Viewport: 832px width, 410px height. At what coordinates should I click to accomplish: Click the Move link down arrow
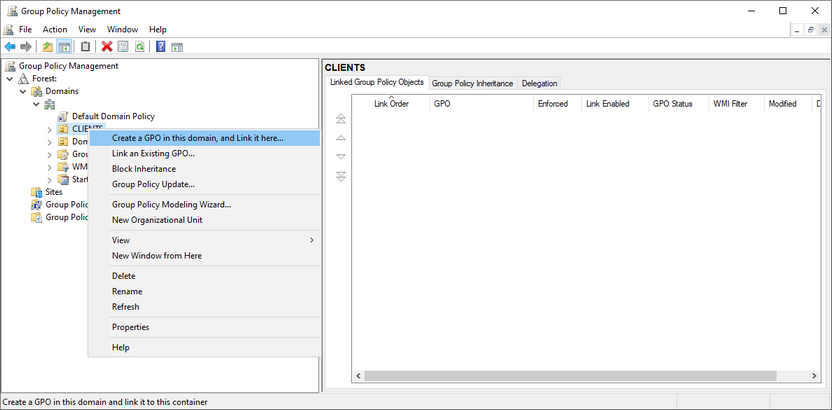tap(341, 157)
